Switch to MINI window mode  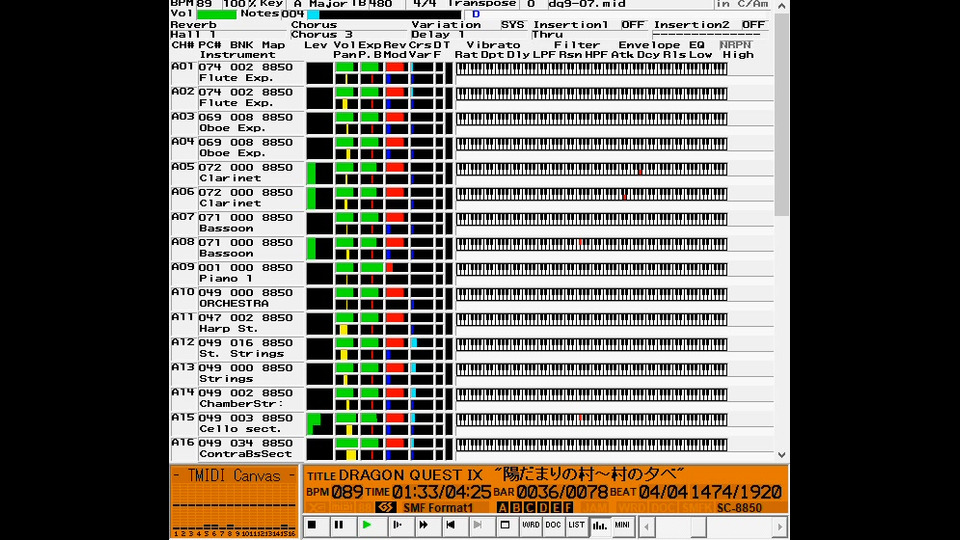[x=622, y=525]
